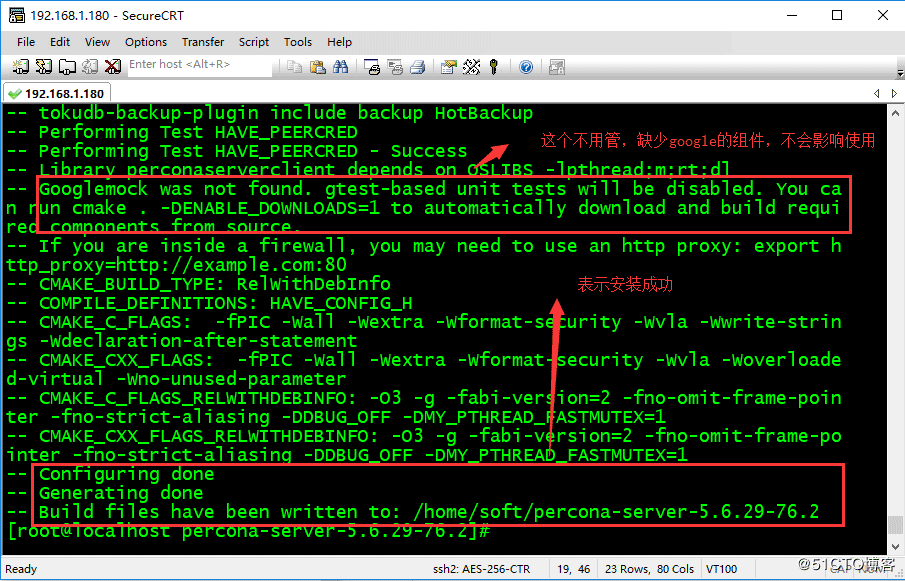The height and width of the screenshot is (581, 905).
Task: Disconnect the session using the red X icon
Action: (111, 67)
